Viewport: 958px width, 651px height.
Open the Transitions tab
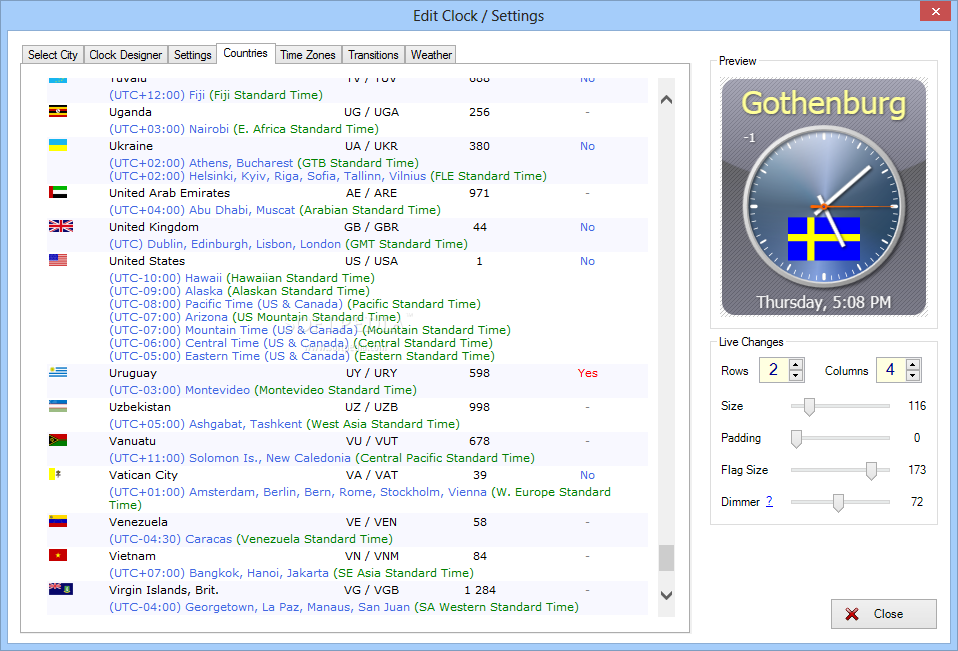point(373,55)
